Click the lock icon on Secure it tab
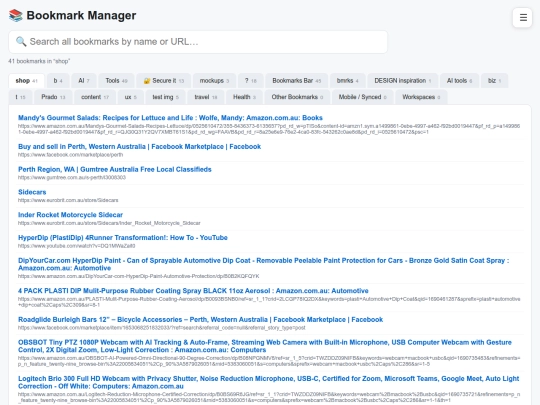Screen dimensions: 540x405 (147, 81)
